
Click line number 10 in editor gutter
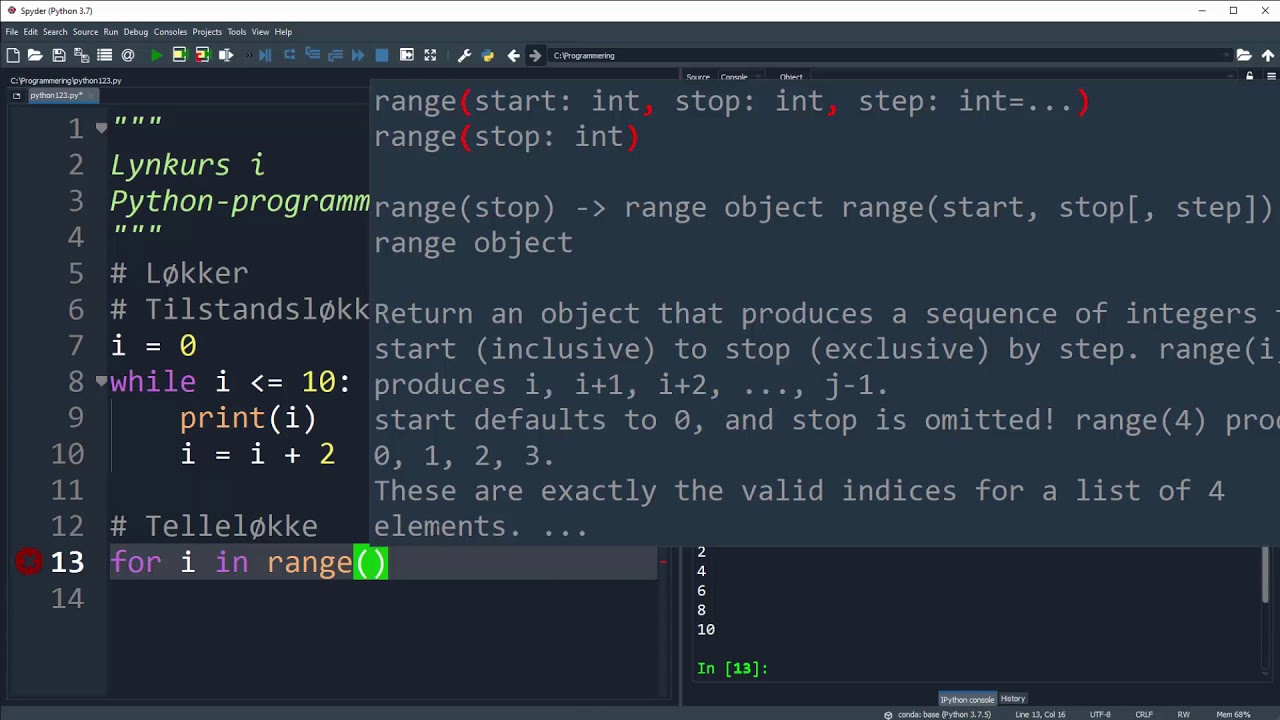[67, 454]
